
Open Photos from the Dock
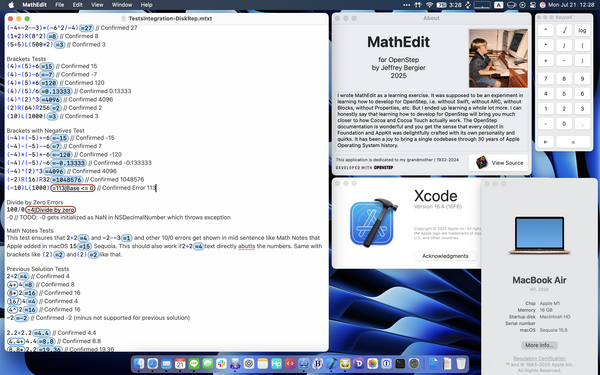point(373,363)
